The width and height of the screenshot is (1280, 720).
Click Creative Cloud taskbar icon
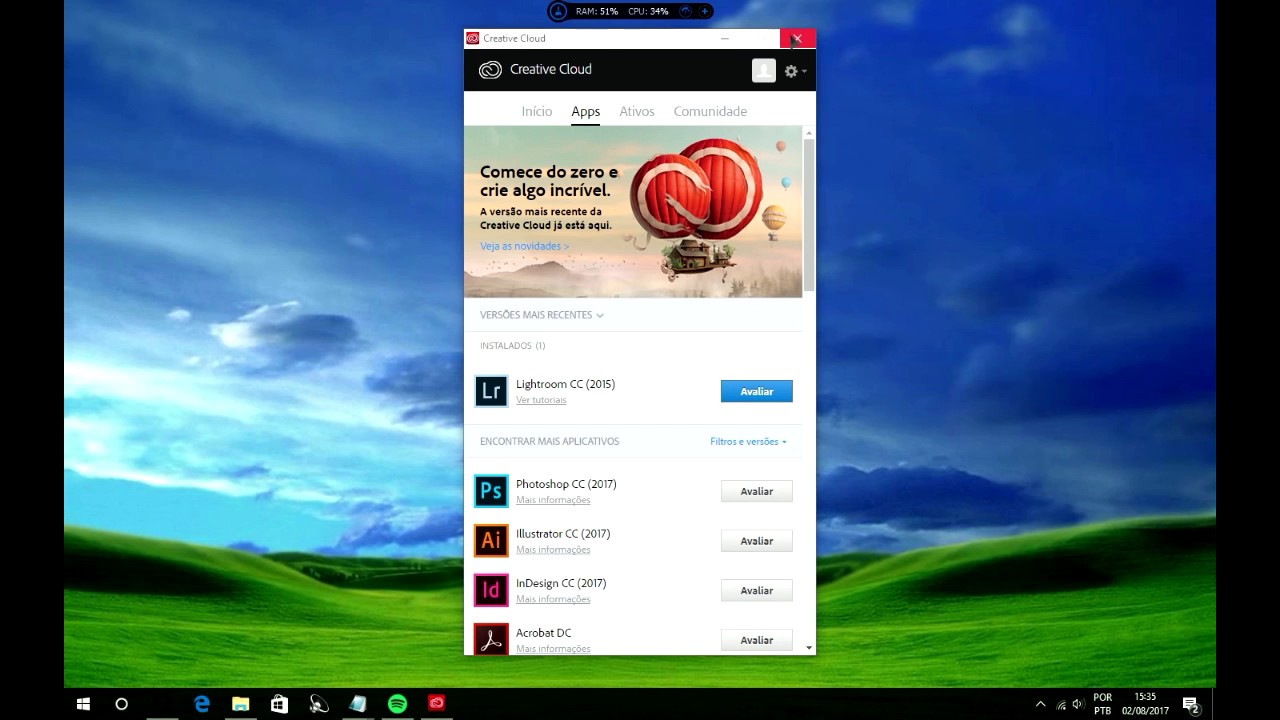point(437,704)
